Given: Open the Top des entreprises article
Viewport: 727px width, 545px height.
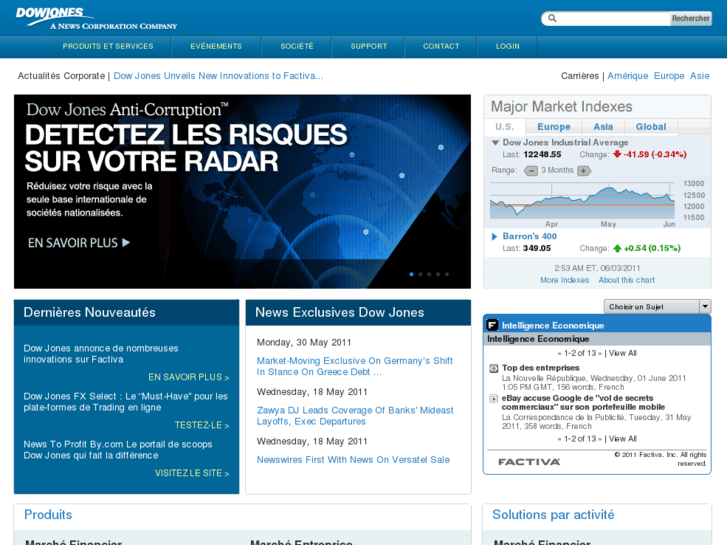Looking at the screenshot, I should (541, 368).
